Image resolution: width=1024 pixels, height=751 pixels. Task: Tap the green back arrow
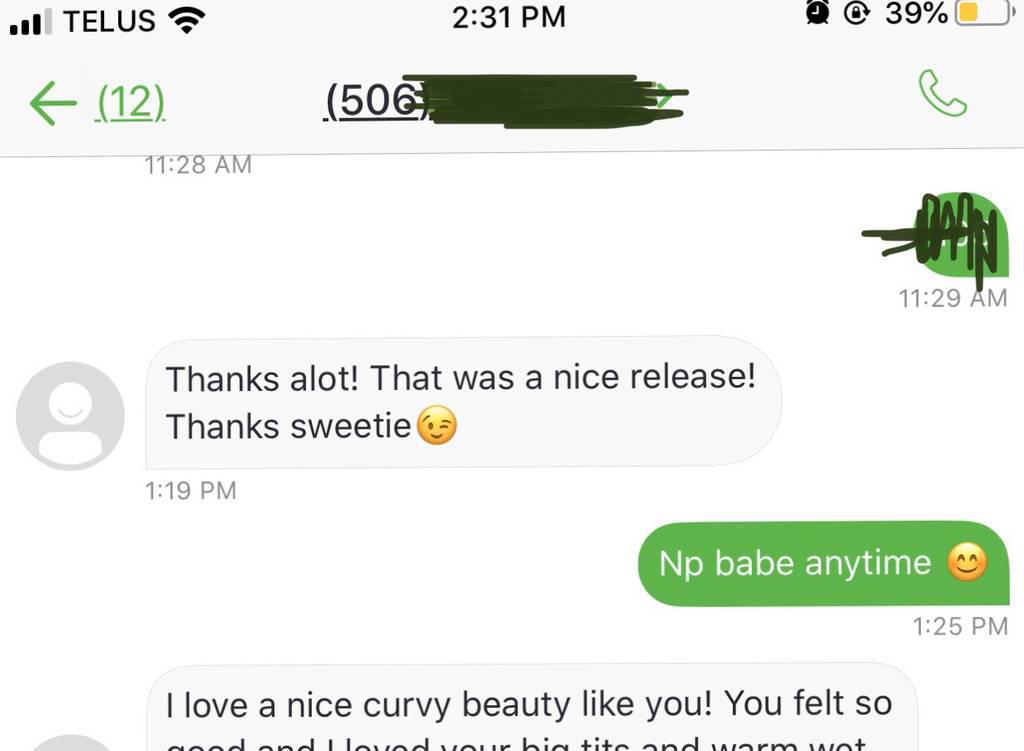[x=53, y=103]
